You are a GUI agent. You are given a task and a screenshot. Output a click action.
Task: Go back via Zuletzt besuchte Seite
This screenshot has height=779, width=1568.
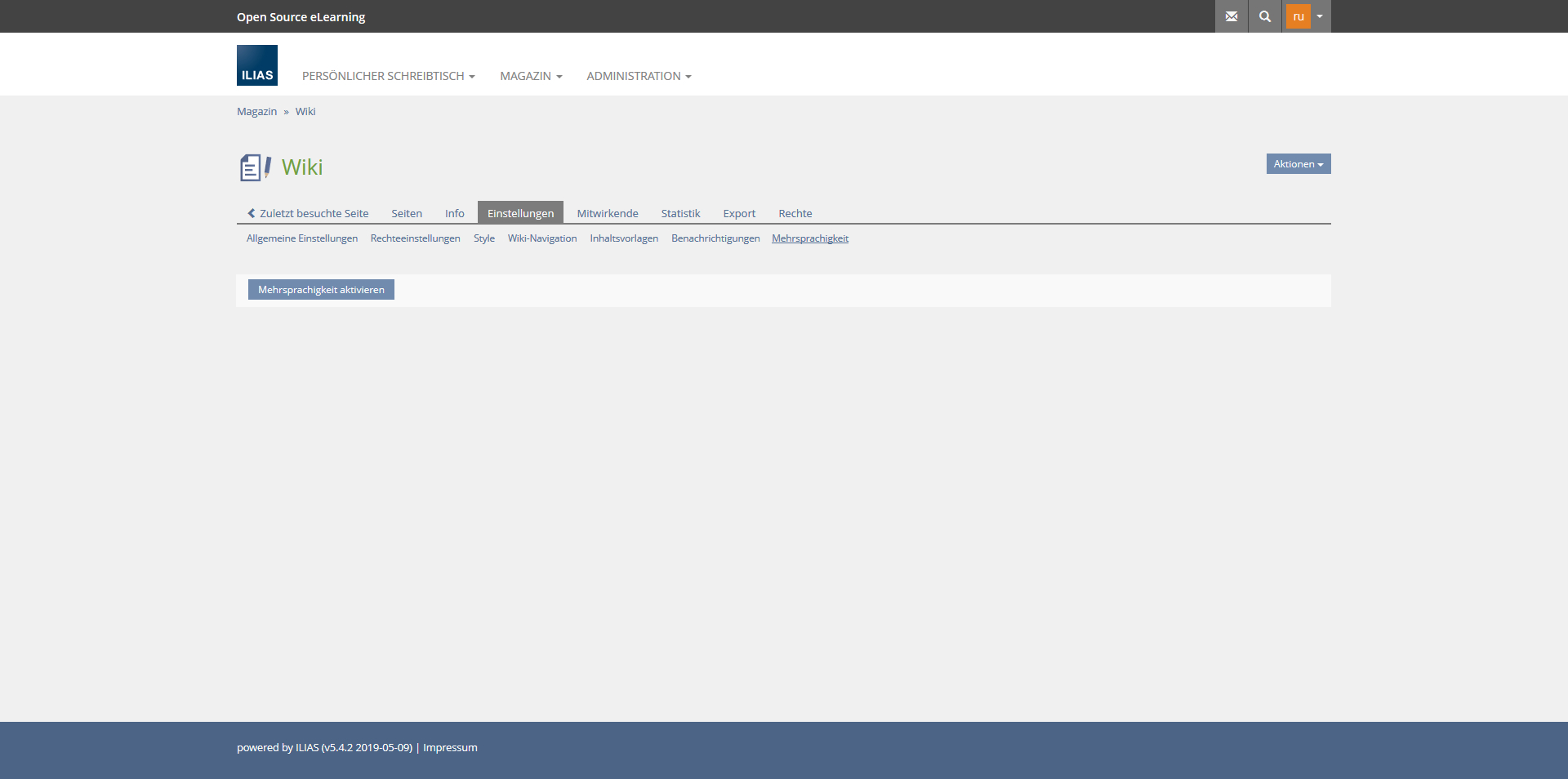(308, 213)
